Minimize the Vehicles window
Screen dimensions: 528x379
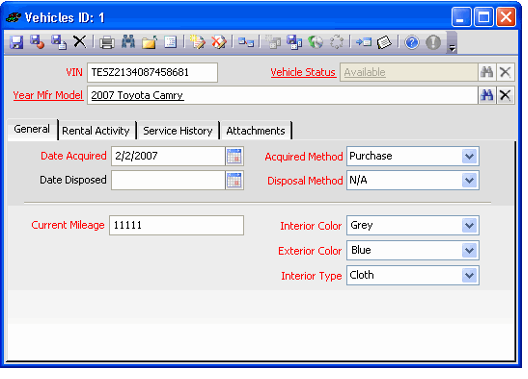(x=461, y=17)
